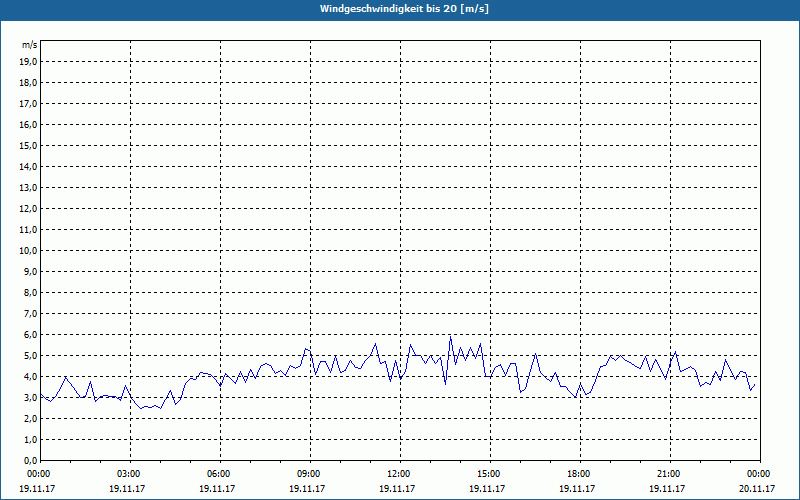The width and height of the screenshot is (800, 500).
Task: Click the '19.11.17' date under '12:00'
Action: coord(397,488)
